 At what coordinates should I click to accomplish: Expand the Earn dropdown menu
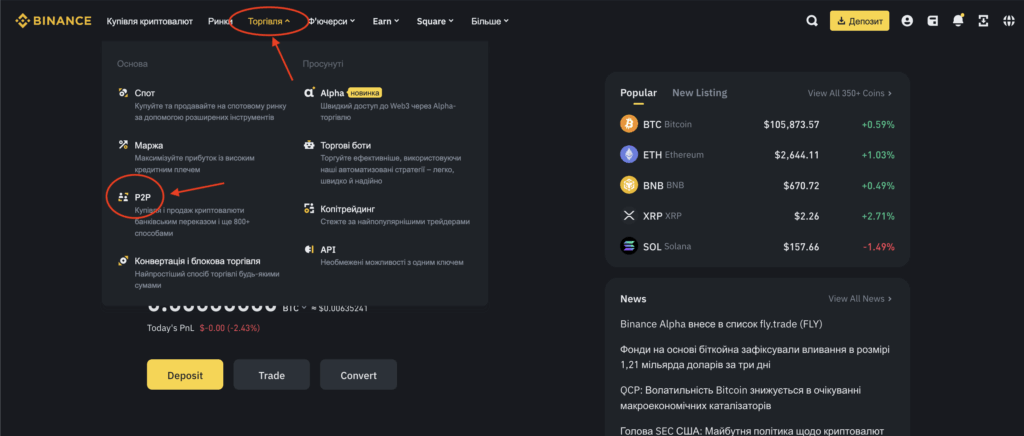pos(385,20)
